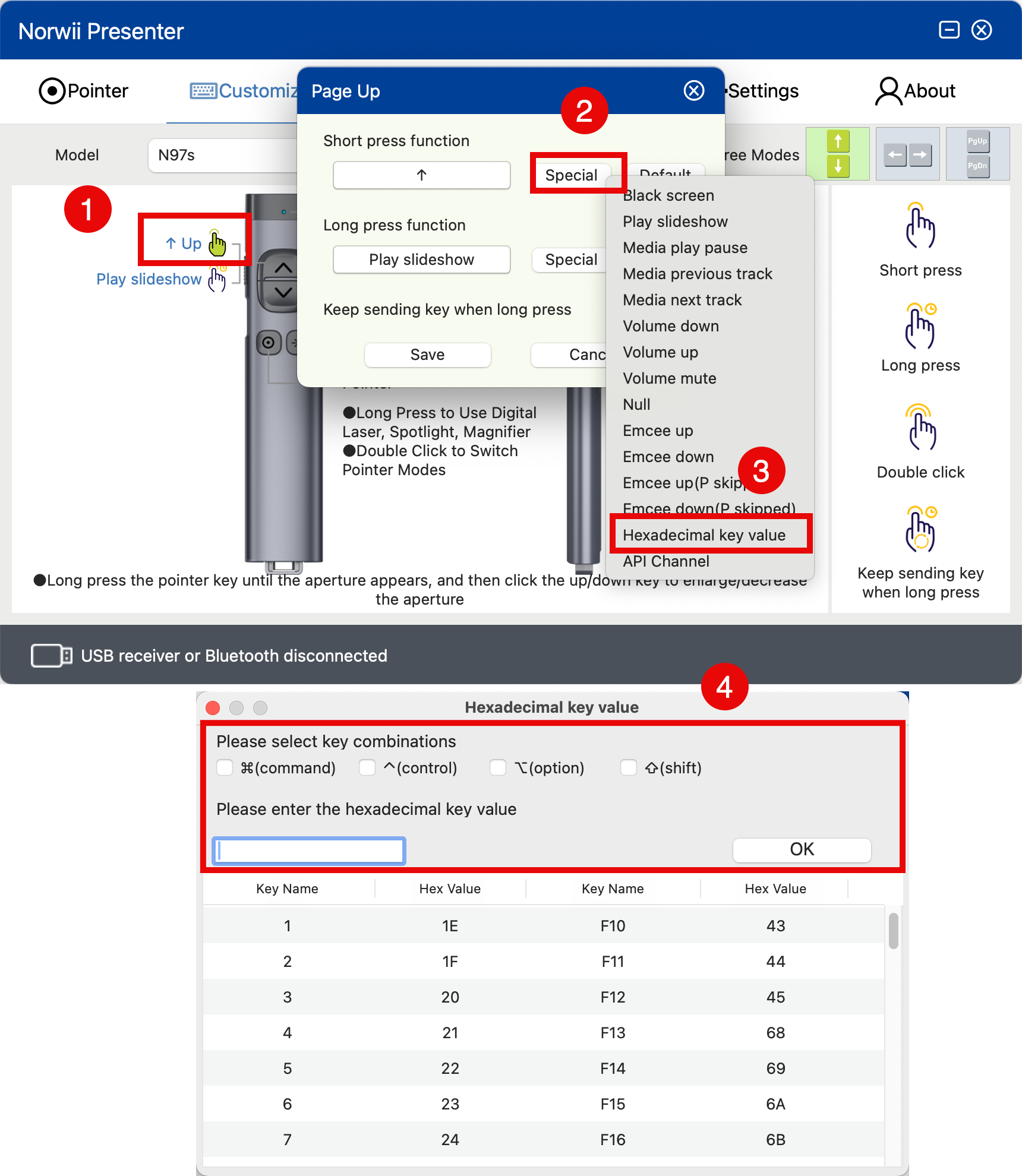Click the Up short press hand icon
Viewport: 1022px width, 1176px height.
pos(217,242)
